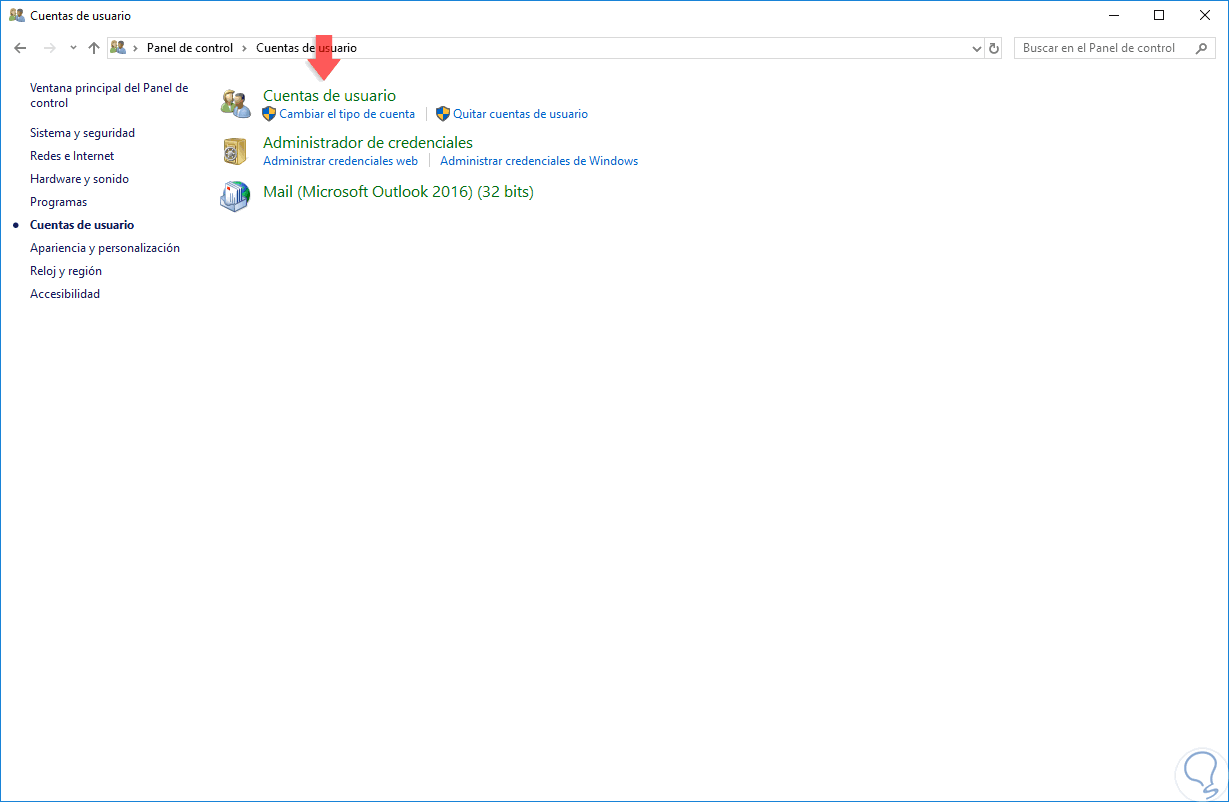Go forward with the forward arrow

[x=50, y=48]
